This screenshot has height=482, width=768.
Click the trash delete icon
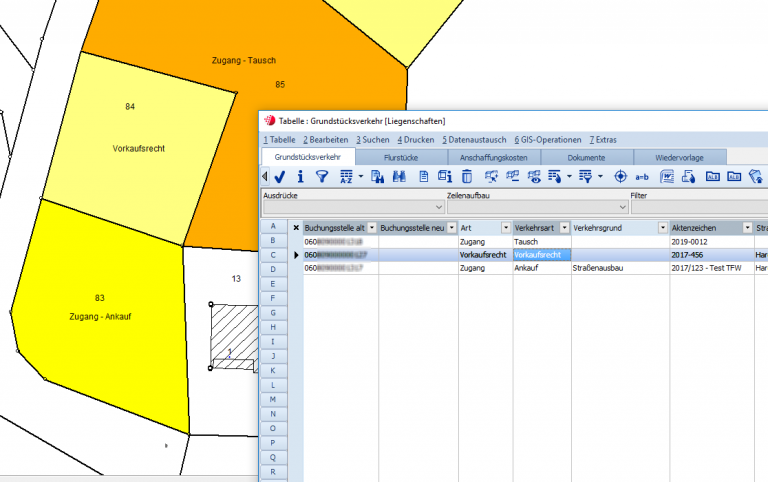point(469,176)
